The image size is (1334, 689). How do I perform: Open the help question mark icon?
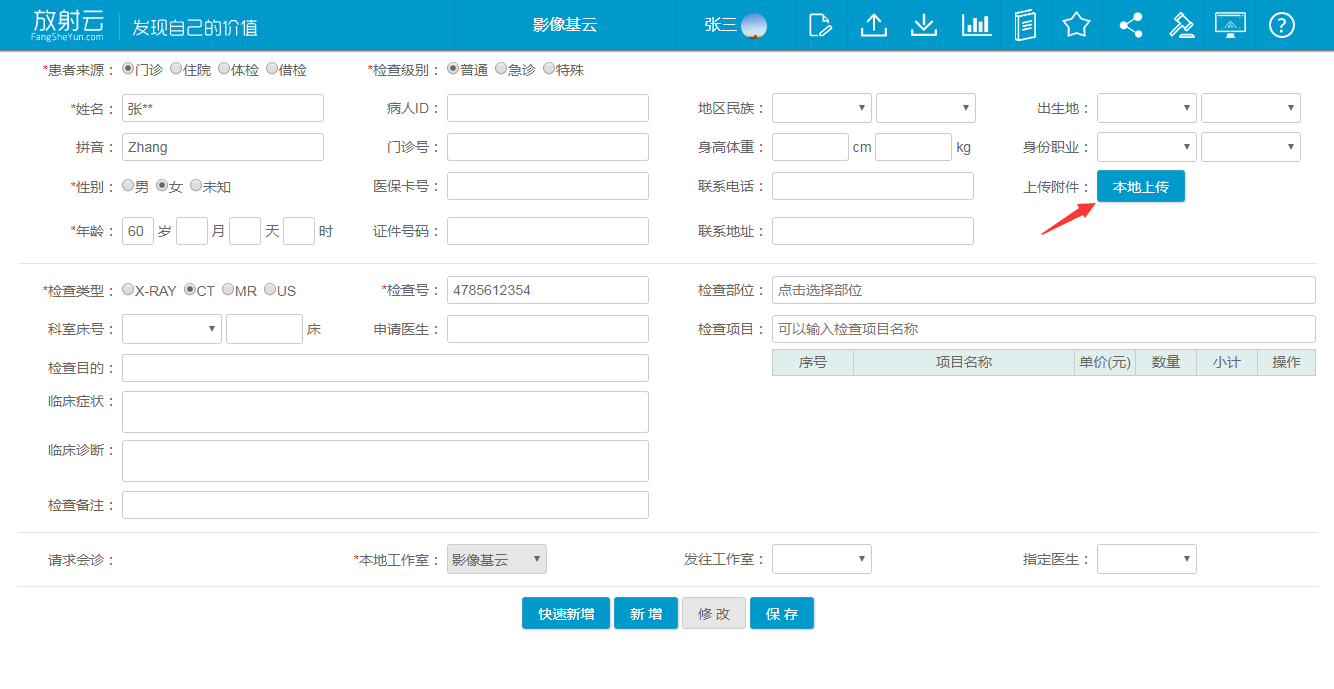point(1281,25)
